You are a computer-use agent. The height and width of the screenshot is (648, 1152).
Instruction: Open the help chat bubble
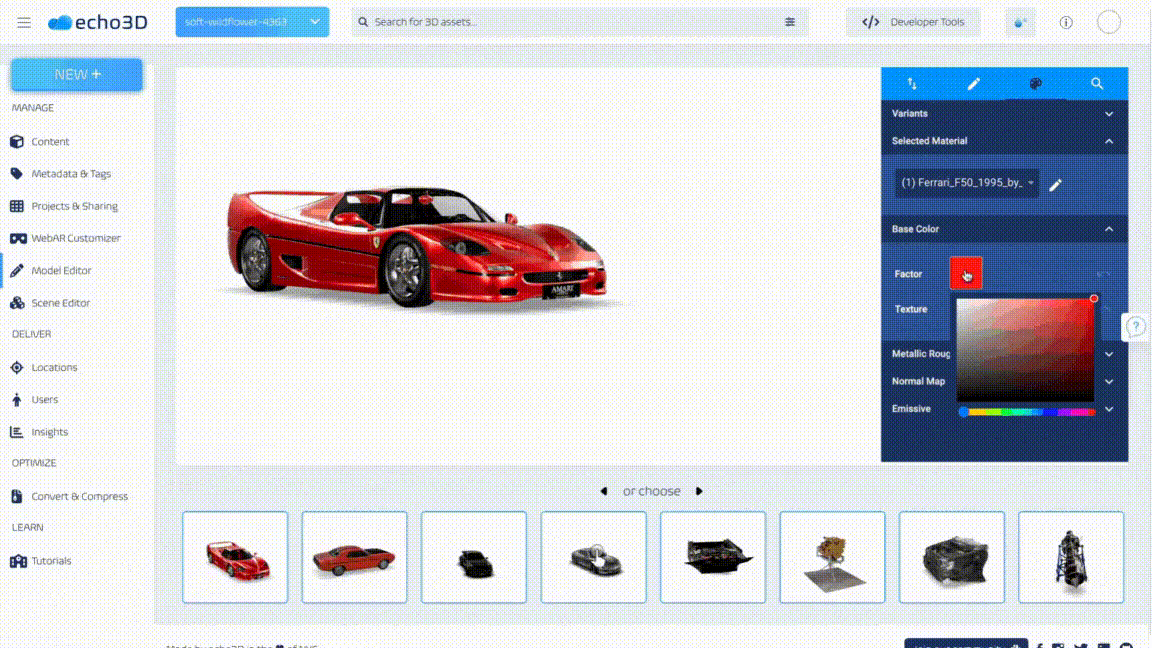[1136, 326]
